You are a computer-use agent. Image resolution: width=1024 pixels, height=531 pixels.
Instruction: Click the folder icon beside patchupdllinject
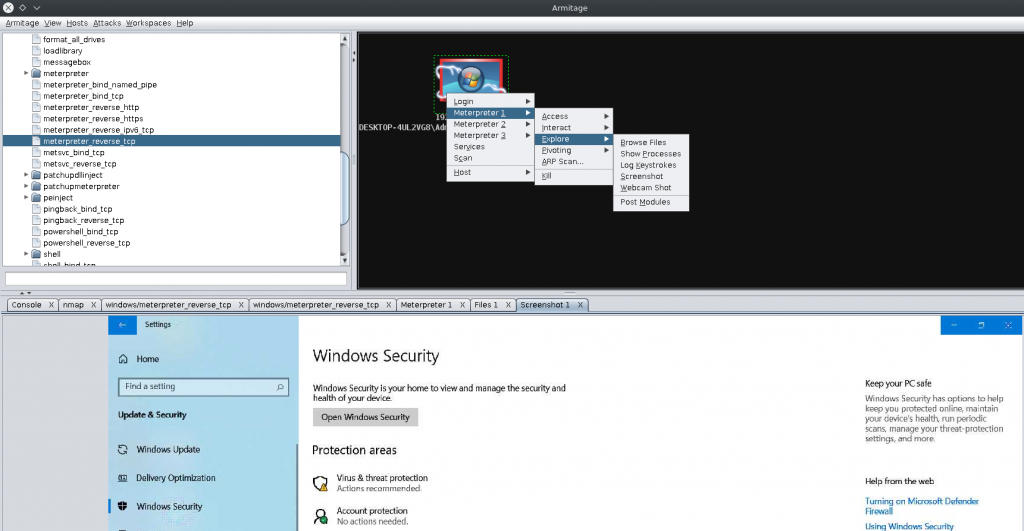37,175
